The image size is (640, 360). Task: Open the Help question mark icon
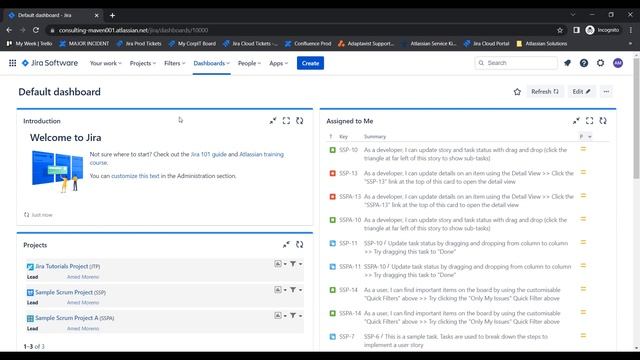click(584, 63)
